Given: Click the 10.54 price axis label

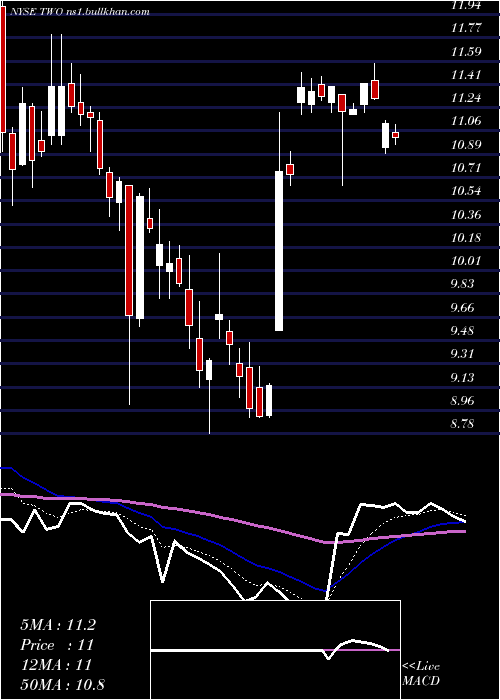Looking at the screenshot, I should pyautogui.click(x=466, y=191).
